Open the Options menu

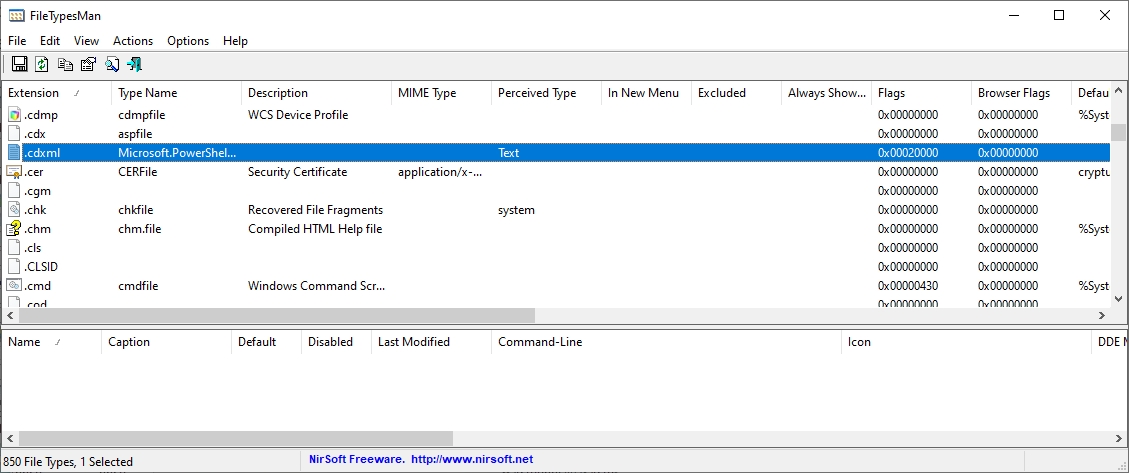[188, 41]
